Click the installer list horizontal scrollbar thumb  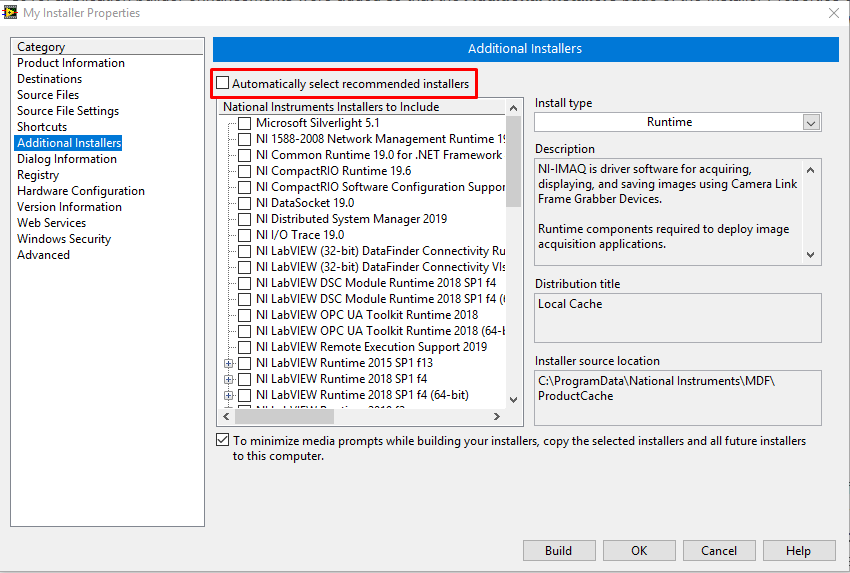pyautogui.click(x=284, y=416)
